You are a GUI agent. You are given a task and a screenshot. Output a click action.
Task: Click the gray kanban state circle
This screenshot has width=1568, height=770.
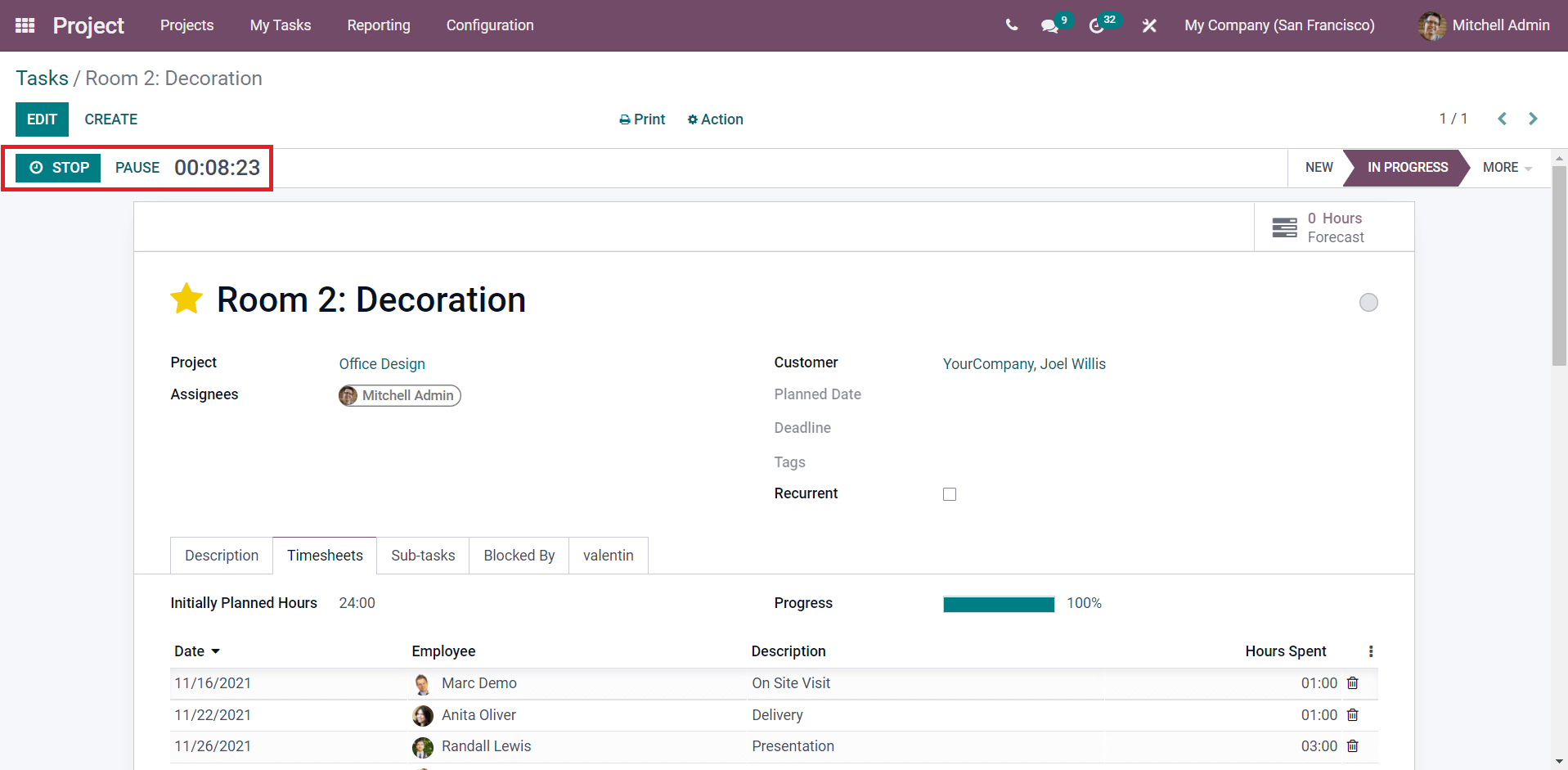coord(1368,302)
